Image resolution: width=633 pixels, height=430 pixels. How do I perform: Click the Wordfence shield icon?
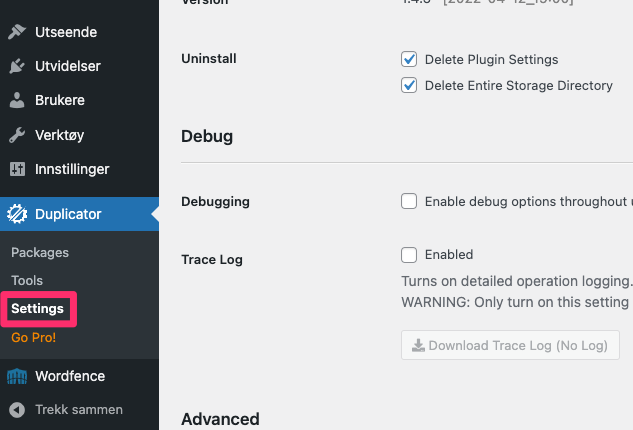[x=17, y=376]
